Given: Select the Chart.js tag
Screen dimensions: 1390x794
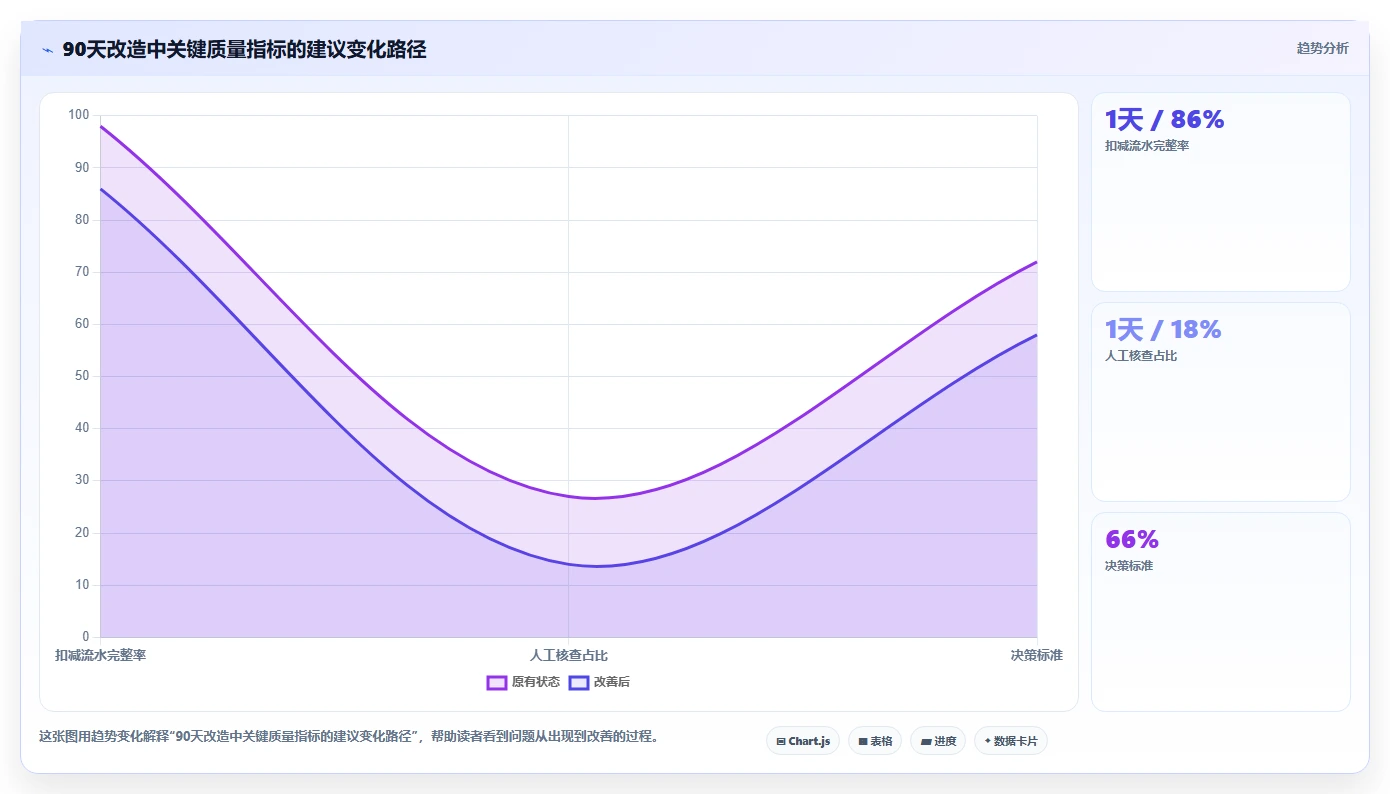Looking at the screenshot, I should [803, 741].
